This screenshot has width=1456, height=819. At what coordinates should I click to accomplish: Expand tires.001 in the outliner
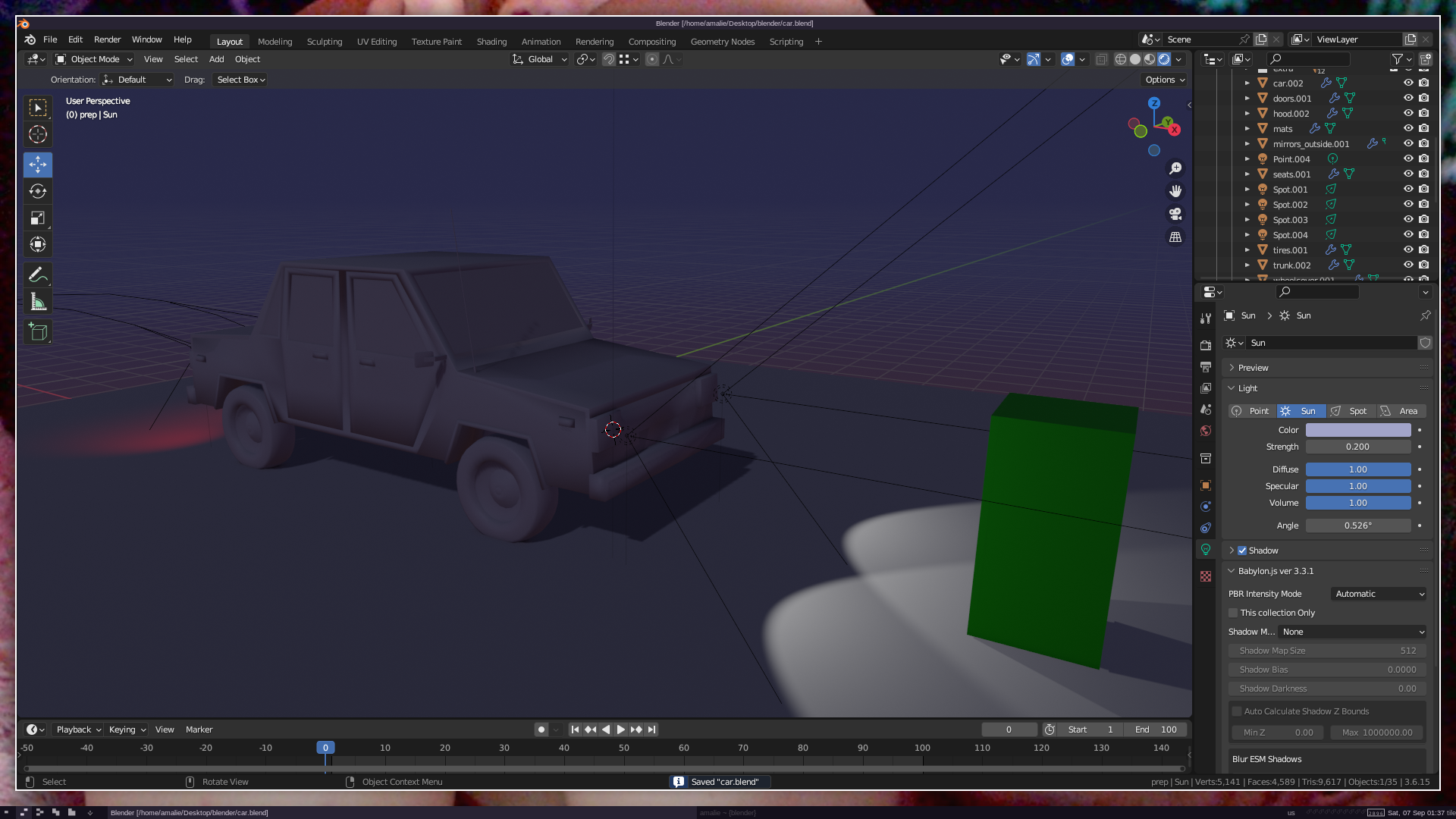point(1247,250)
